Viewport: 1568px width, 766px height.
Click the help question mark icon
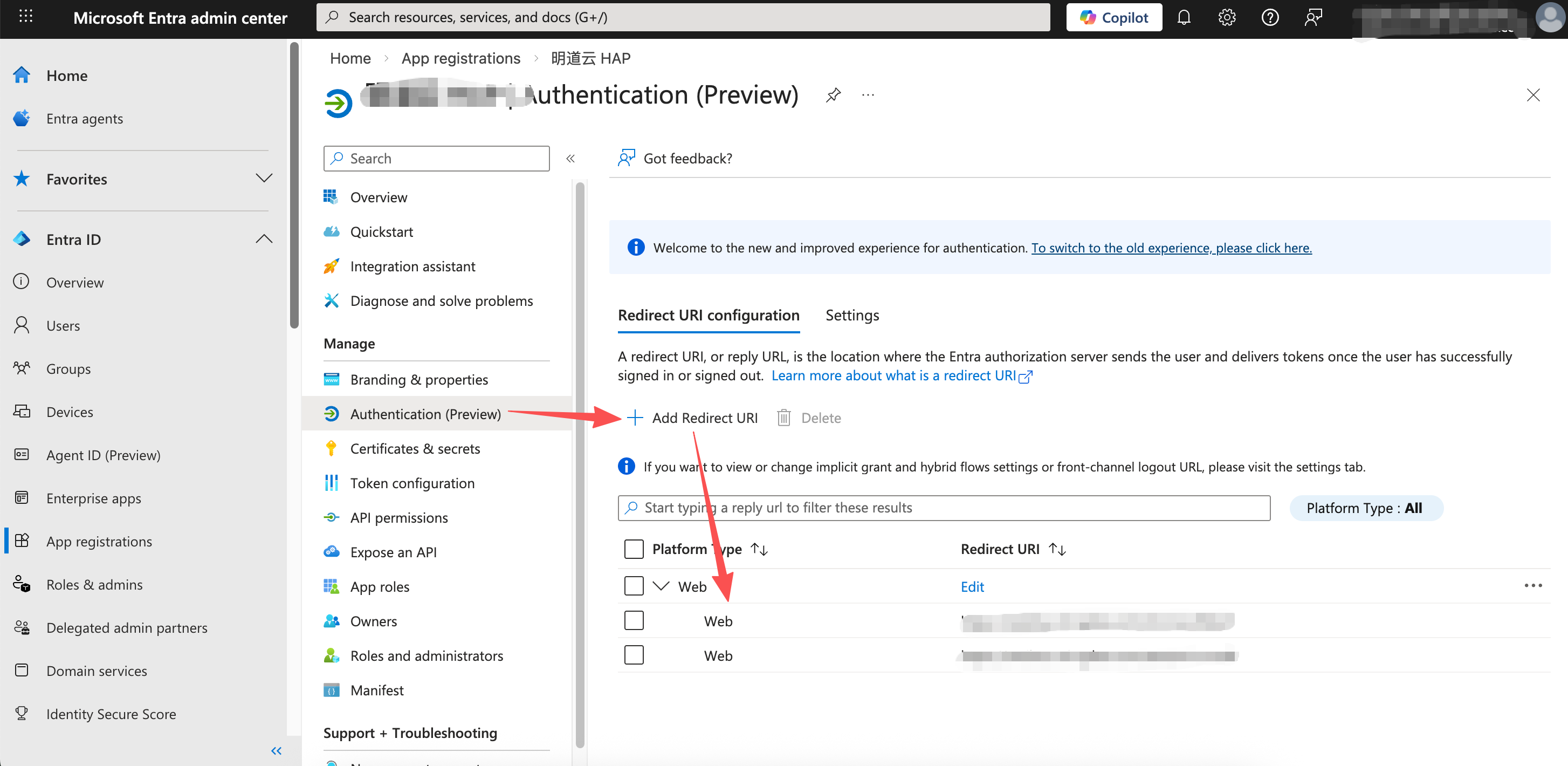point(1270,17)
